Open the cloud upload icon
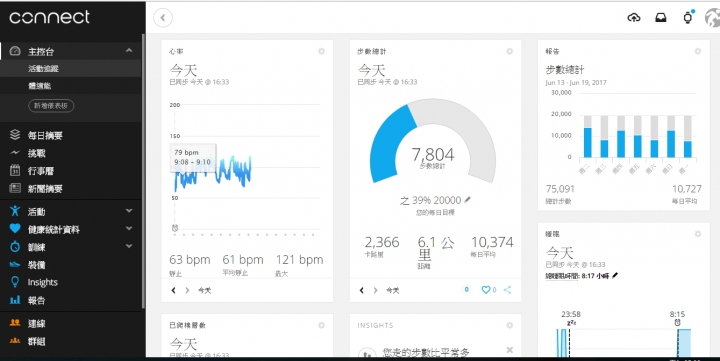 [634, 18]
